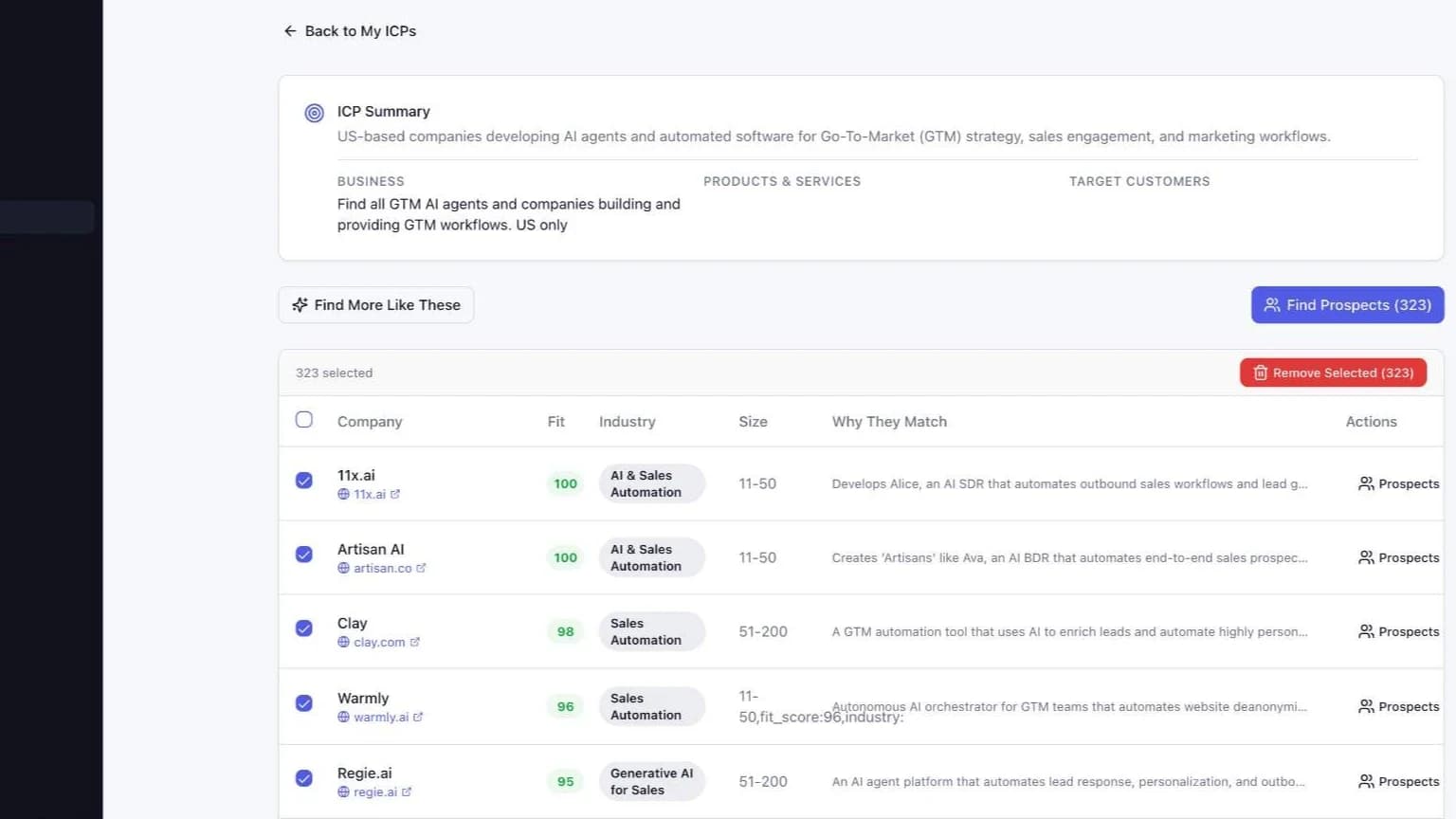Image resolution: width=1456 pixels, height=819 pixels.
Task: Open the artisan.co website link
Action: [382, 568]
